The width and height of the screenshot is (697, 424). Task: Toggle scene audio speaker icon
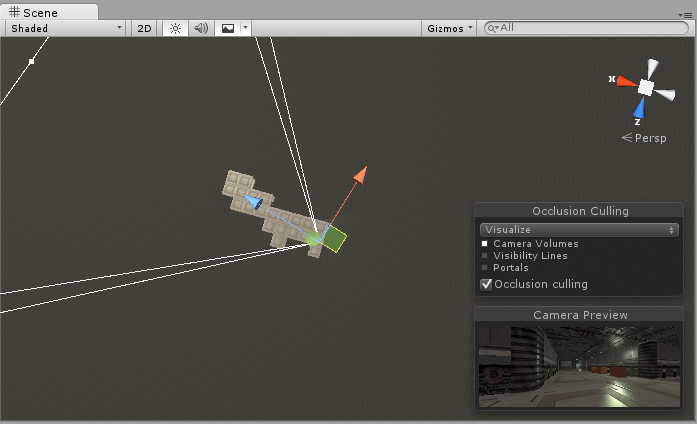pyautogui.click(x=201, y=28)
